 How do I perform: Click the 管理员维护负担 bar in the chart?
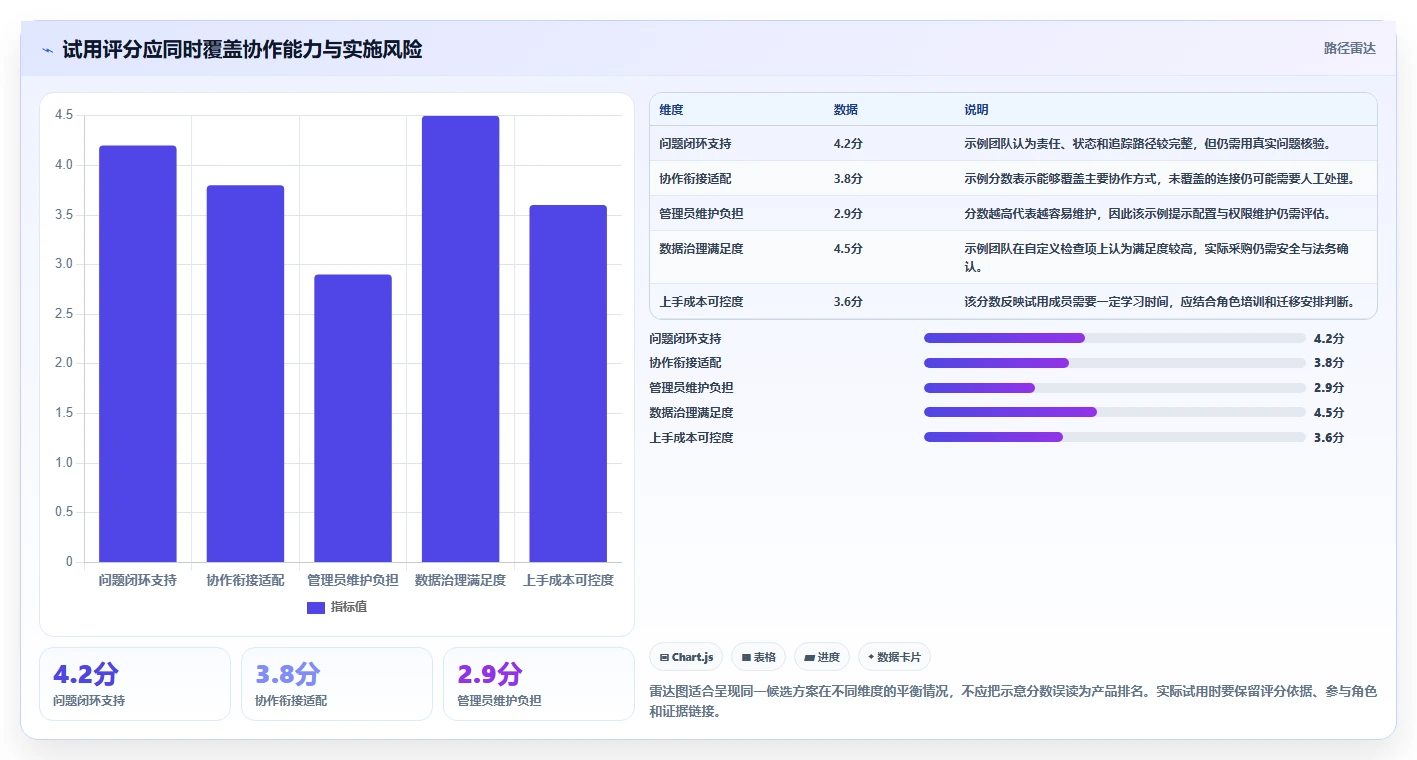point(353,418)
